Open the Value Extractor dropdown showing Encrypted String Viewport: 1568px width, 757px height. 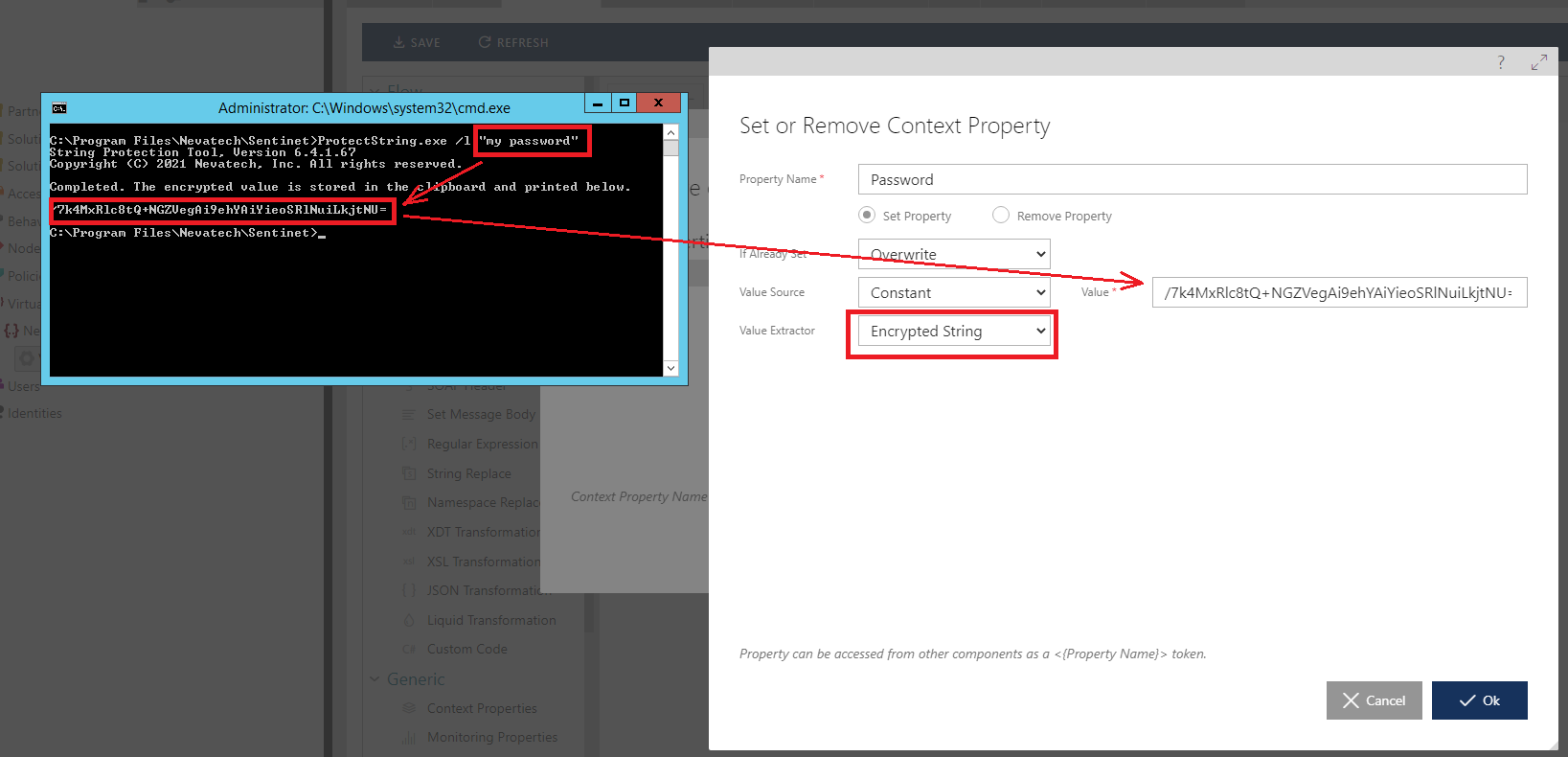[x=954, y=332]
